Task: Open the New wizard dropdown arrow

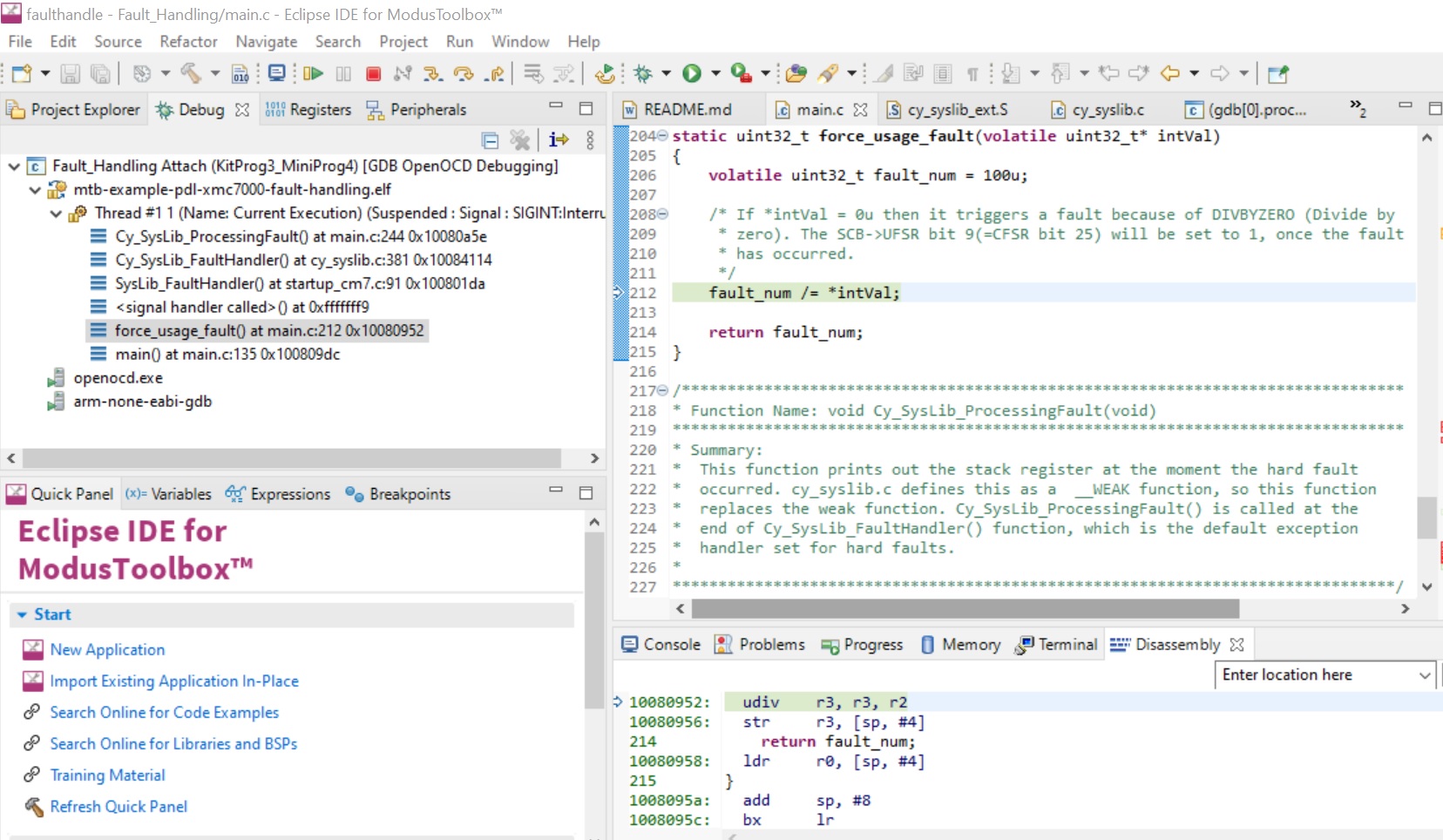Action: pyautogui.click(x=45, y=74)
